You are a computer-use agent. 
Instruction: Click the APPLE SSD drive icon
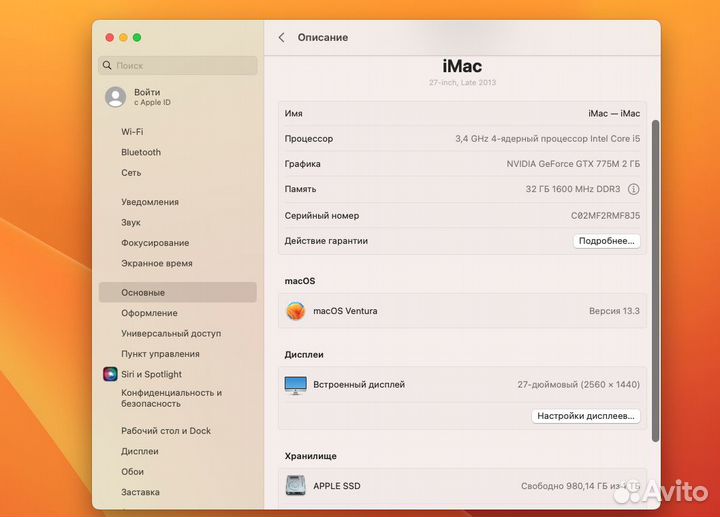pos(295,486)
